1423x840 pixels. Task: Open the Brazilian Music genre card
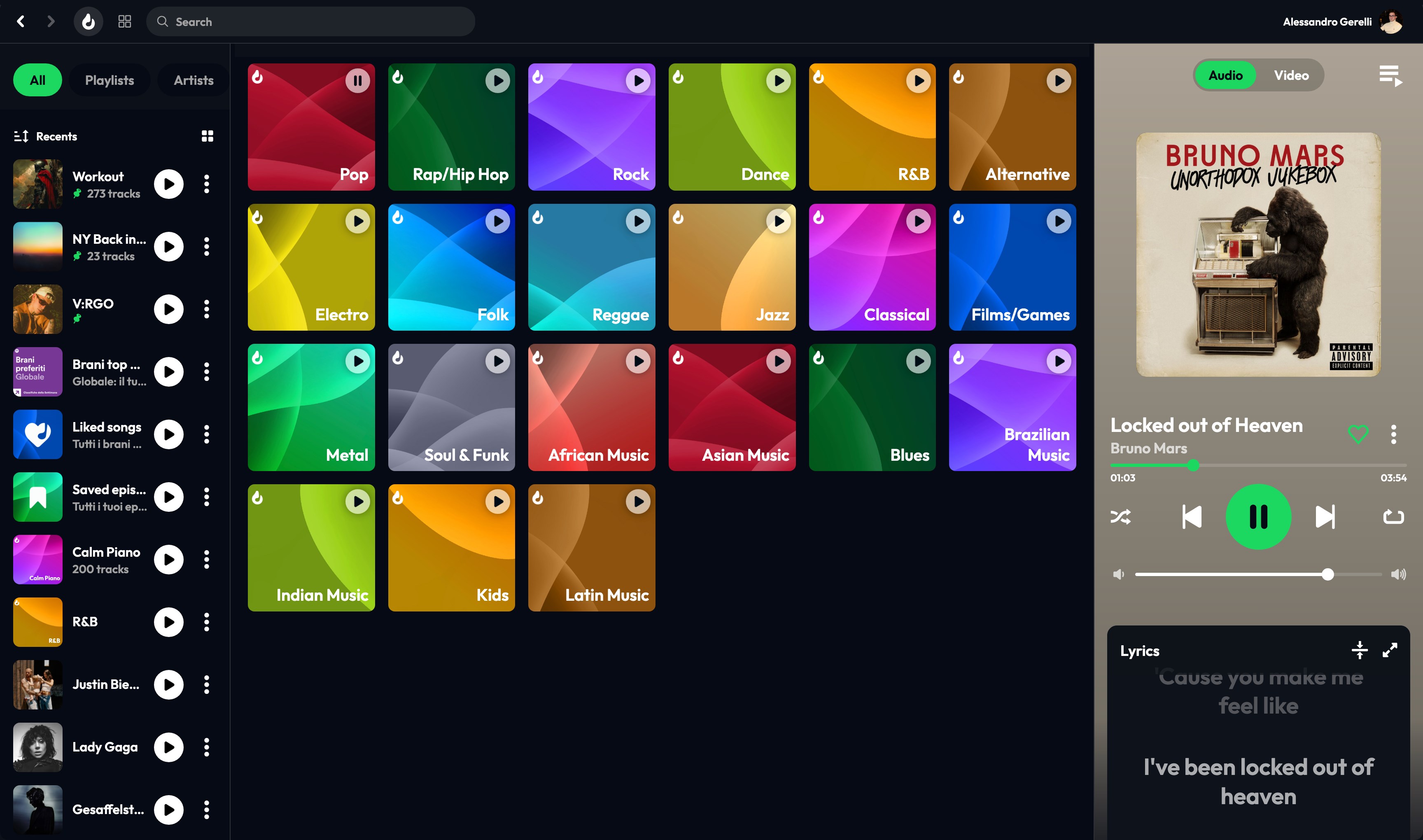pos(1012,407)
